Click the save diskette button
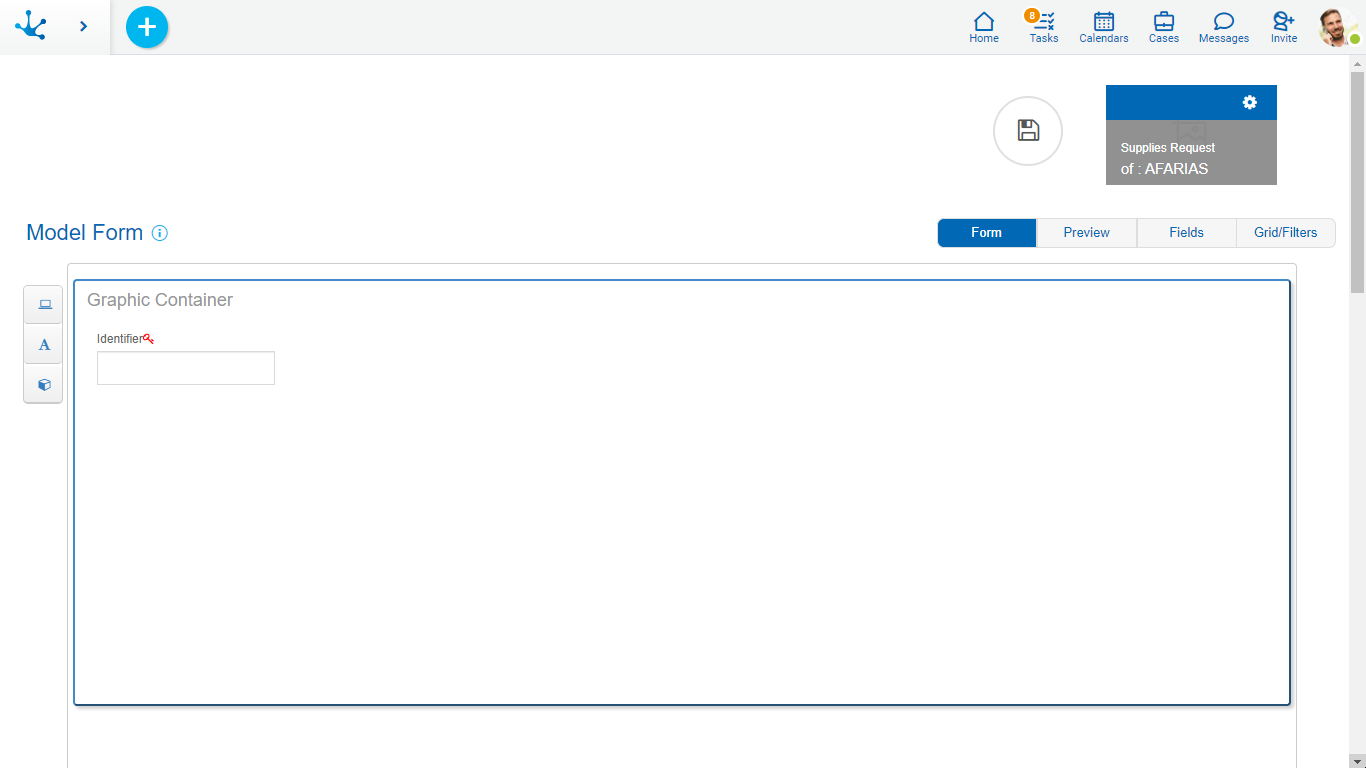This screenshot has height=768, width=1366. (x=1028, y=131)
